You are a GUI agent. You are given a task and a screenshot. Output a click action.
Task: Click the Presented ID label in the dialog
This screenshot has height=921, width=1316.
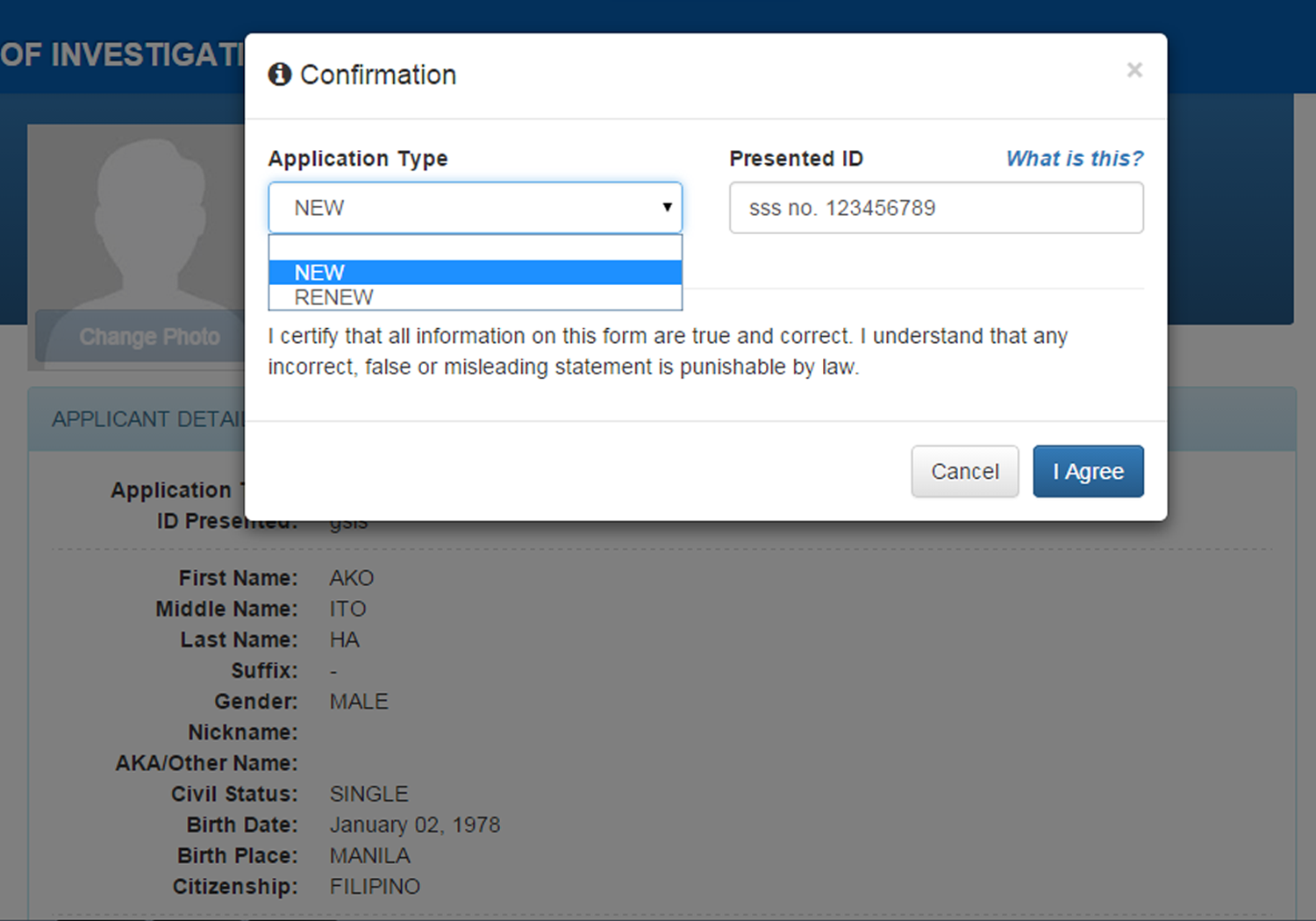[x=796, y=159]
